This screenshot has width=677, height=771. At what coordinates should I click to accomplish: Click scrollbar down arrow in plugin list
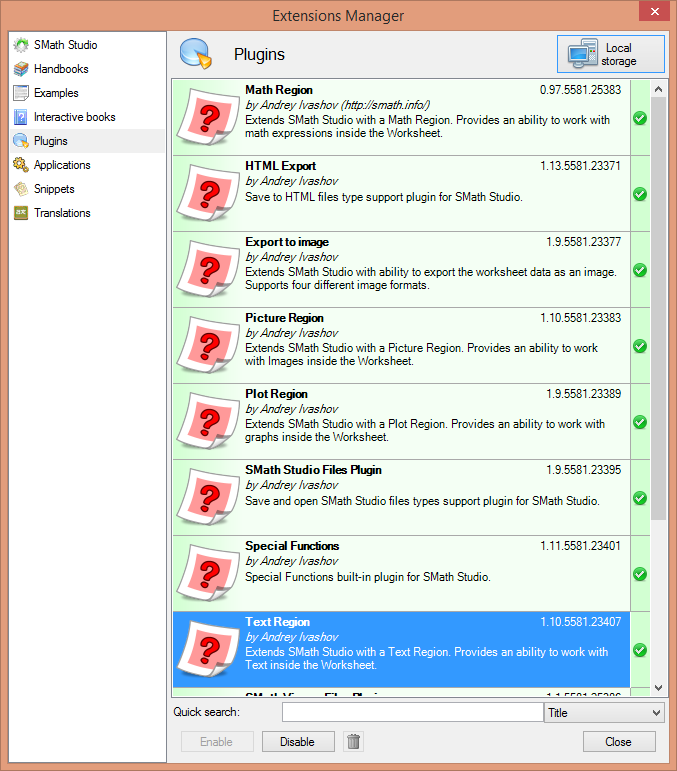[x=659, y=688]
